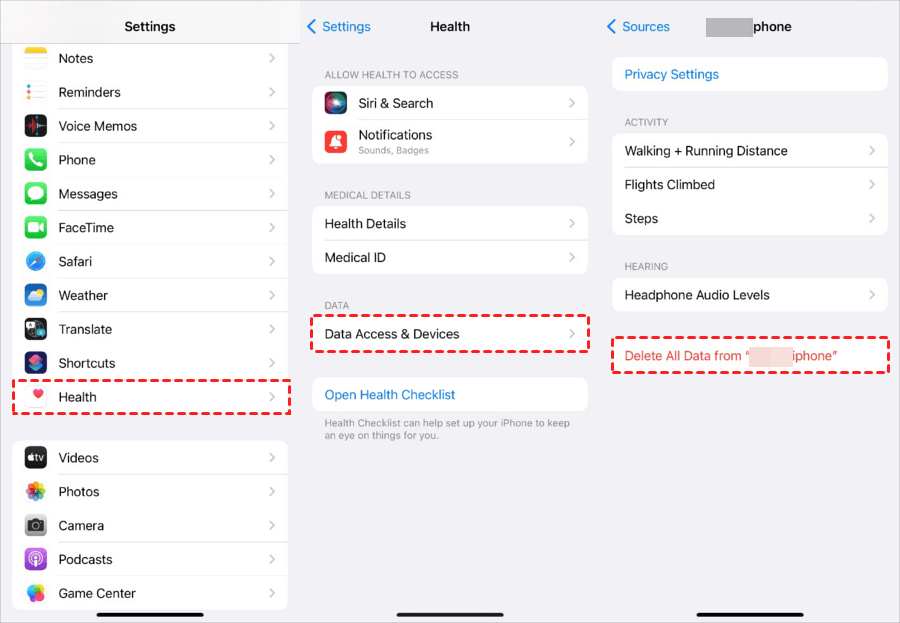
Task: Tap Open Health Checklist link
Action: click(390, 394)
